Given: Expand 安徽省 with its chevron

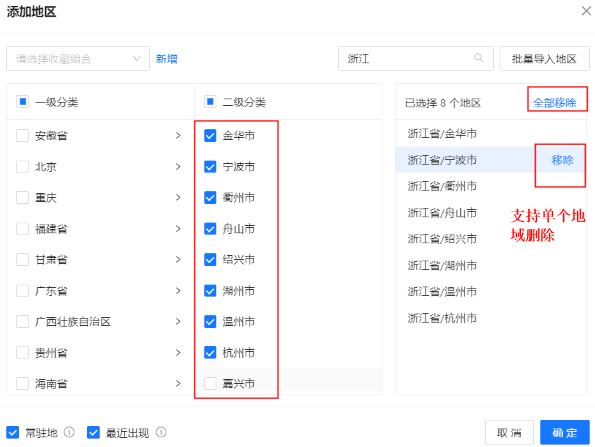Looking at the screenshot, I should click(x=178, y=135).
